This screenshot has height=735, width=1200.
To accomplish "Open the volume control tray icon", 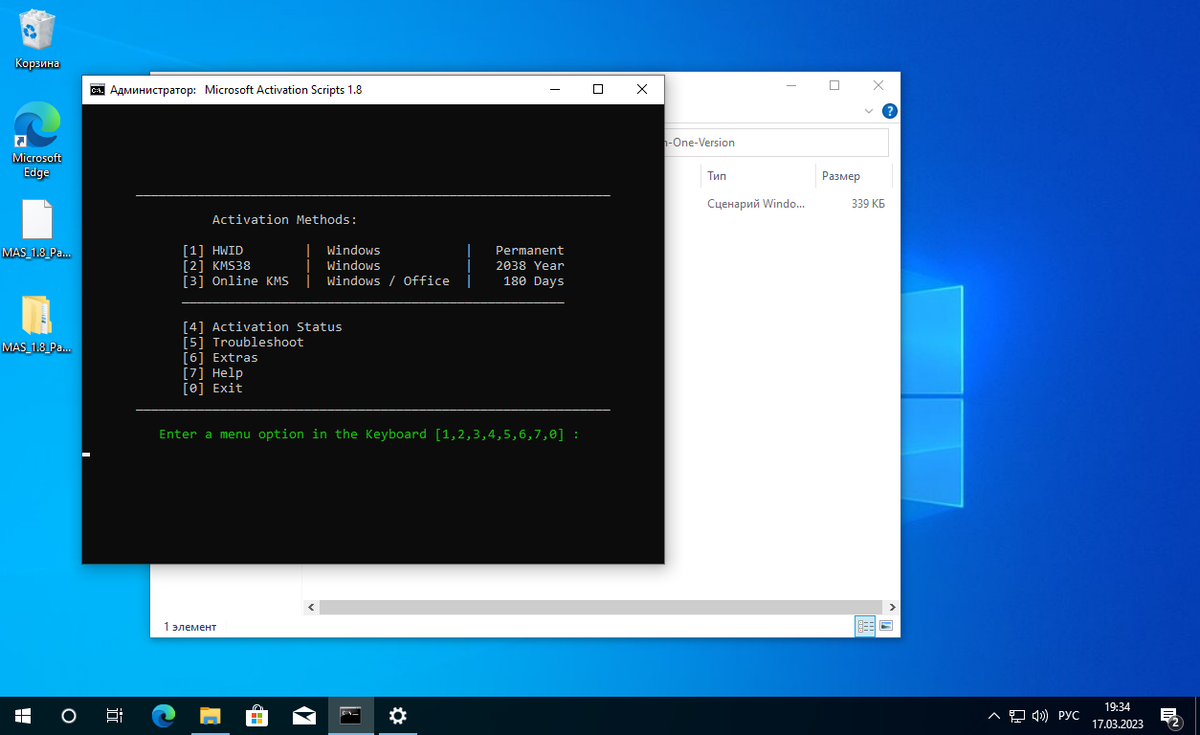I will [x=1040, y=715].
